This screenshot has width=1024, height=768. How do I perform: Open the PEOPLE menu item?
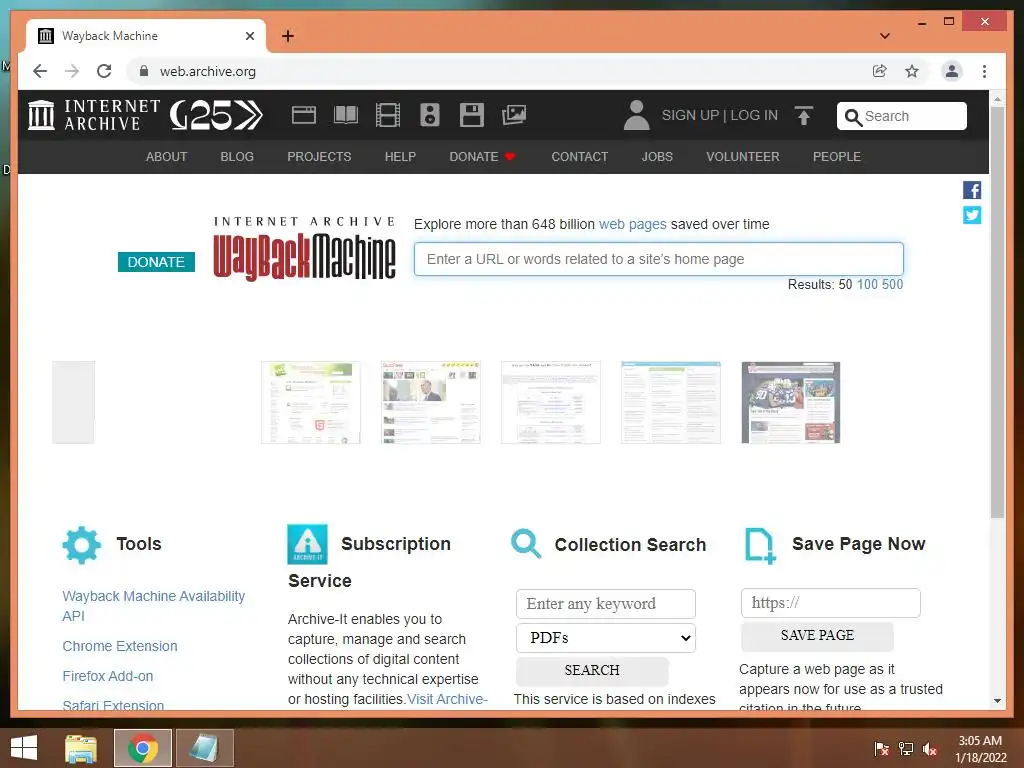pyautogui.click(x=837, y=157)
